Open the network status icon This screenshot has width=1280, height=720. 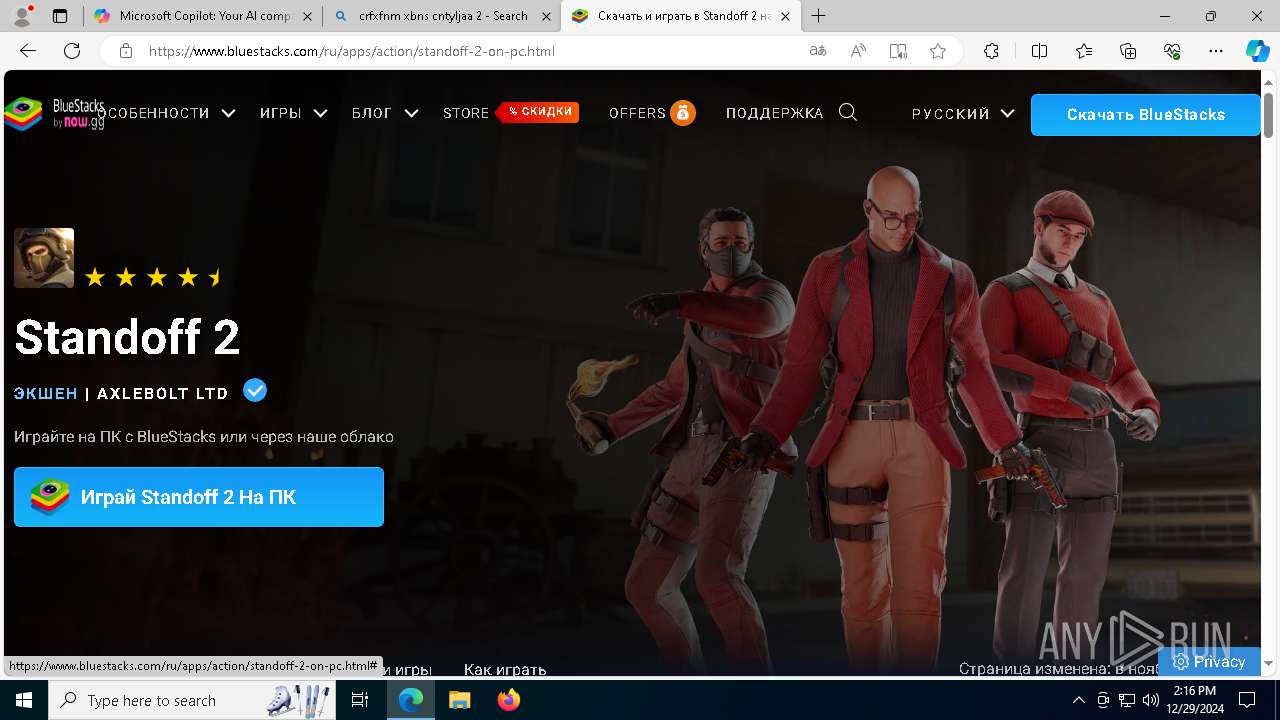1127,700
